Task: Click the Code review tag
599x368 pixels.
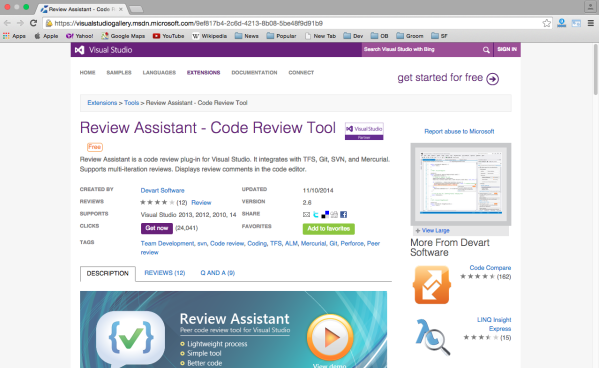Action: click(x=227, y=243)
